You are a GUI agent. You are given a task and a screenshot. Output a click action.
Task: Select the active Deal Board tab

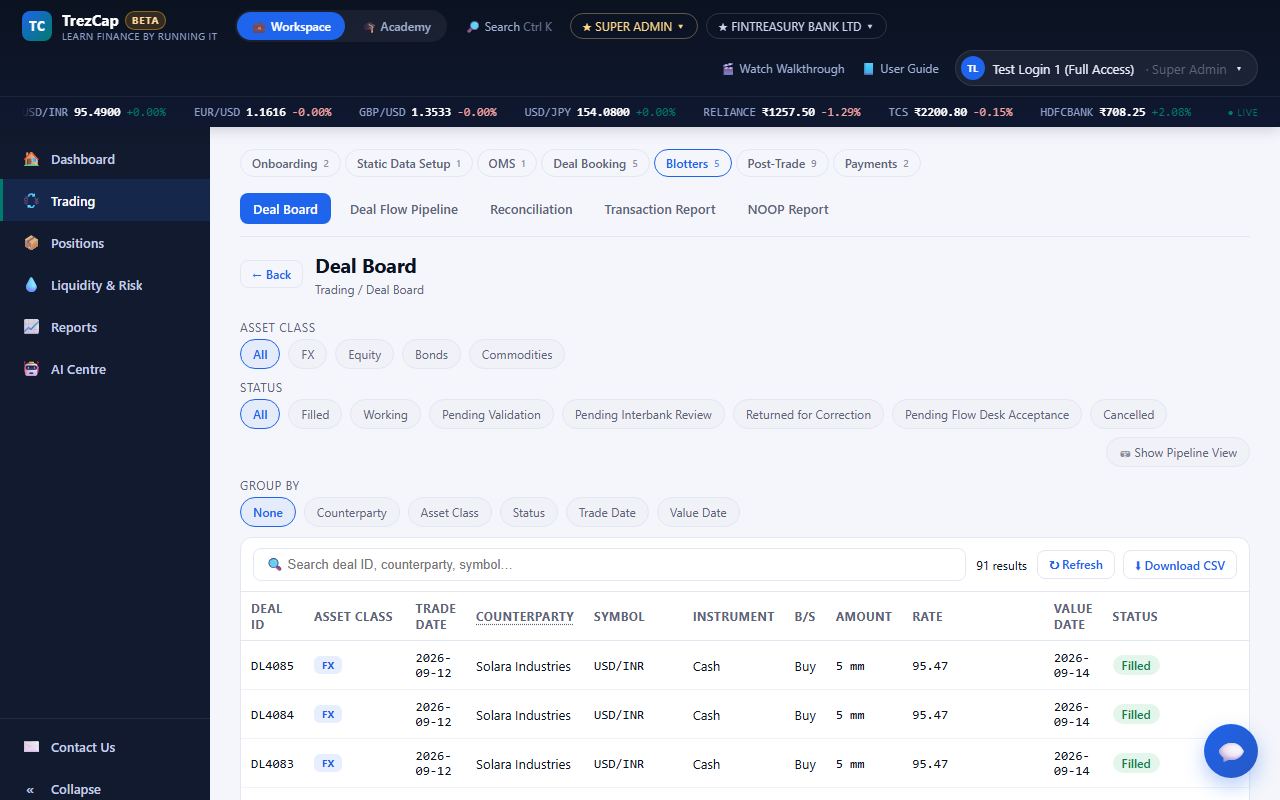(x=285, y=209)
